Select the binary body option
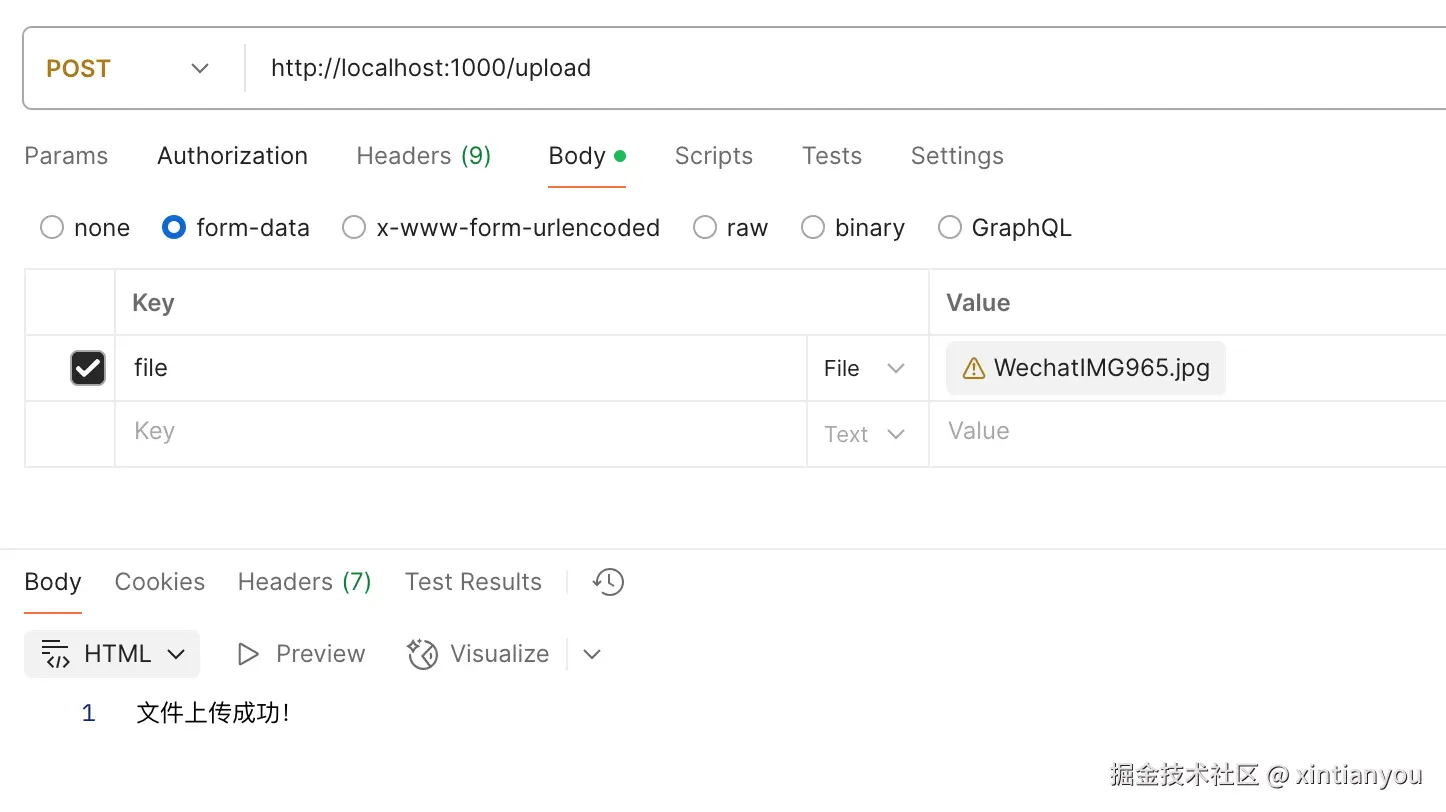 [x=813, y=228]
